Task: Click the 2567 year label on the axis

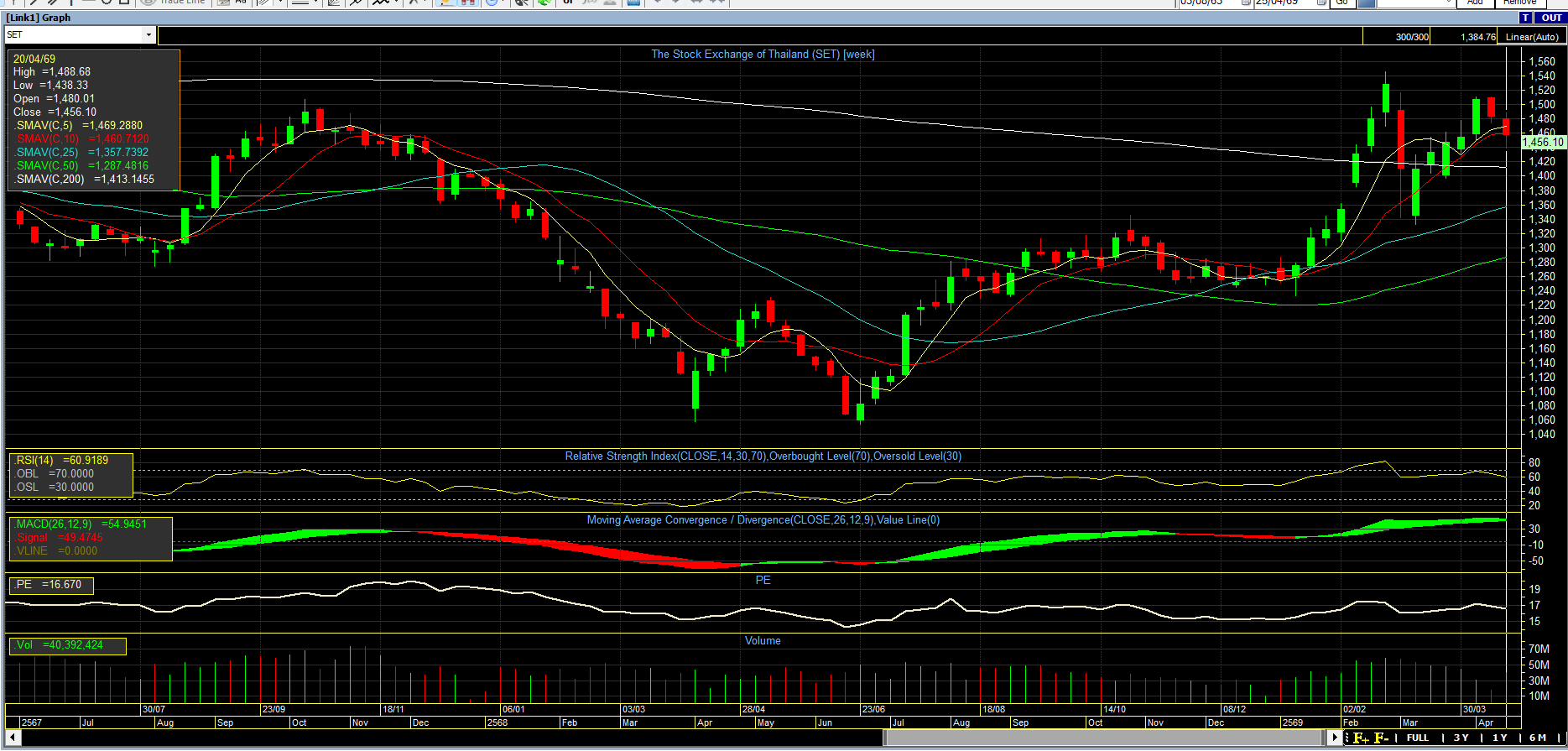Action: (32, 722)
